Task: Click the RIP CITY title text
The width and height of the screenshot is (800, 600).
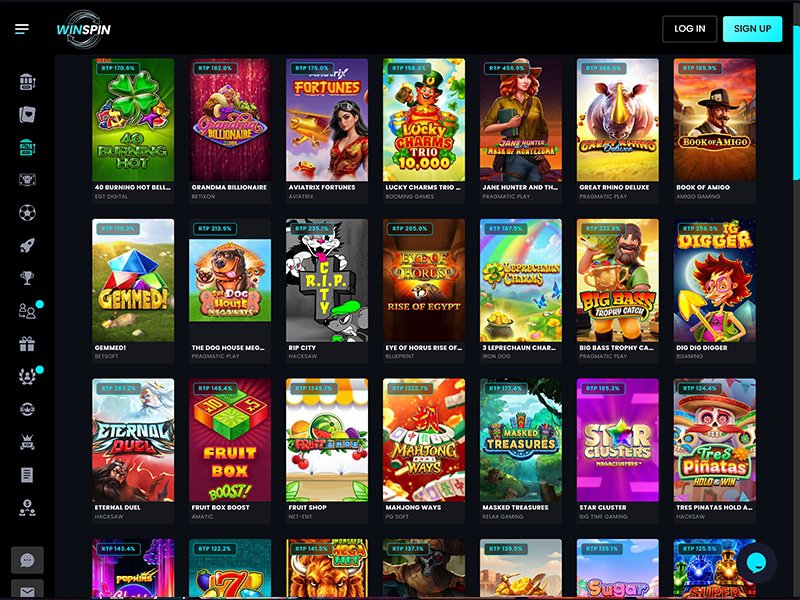Action: click(302, 347)
